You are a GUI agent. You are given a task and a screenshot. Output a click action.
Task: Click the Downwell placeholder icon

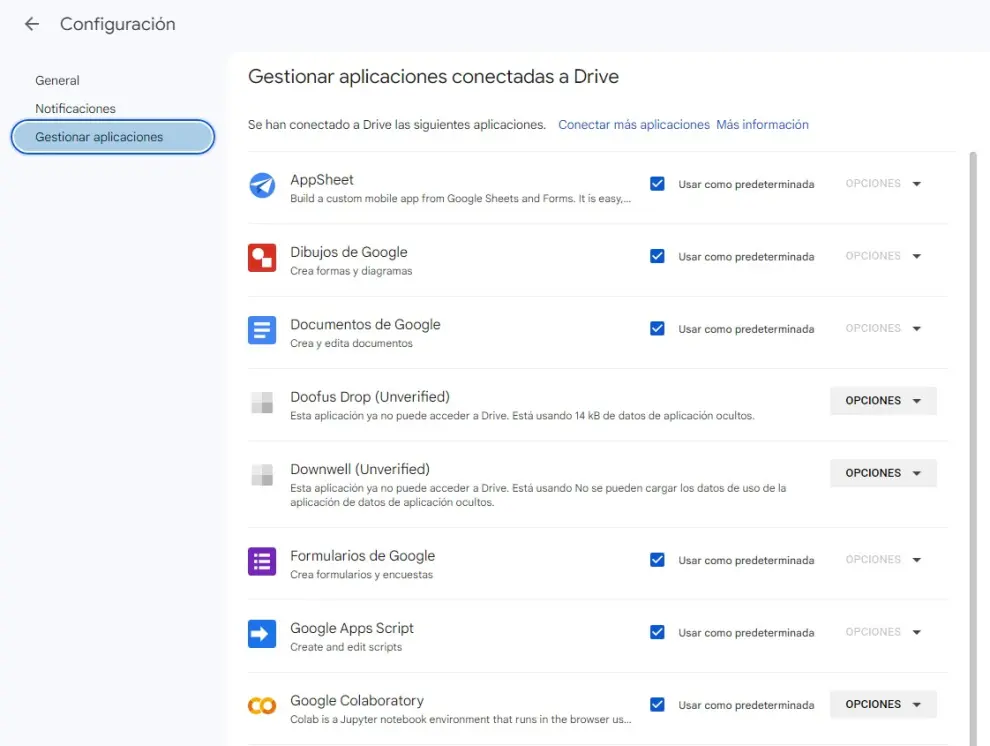[x=262, y=475]
